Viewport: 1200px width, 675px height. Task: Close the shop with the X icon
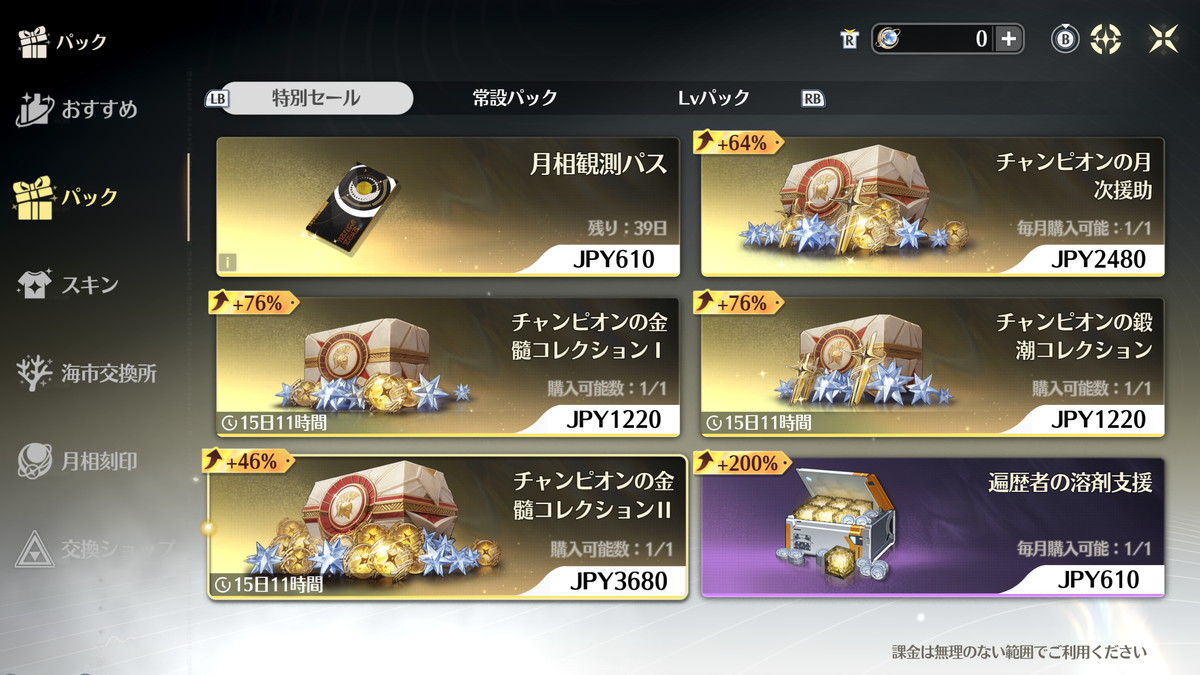tap(1163, 39)
